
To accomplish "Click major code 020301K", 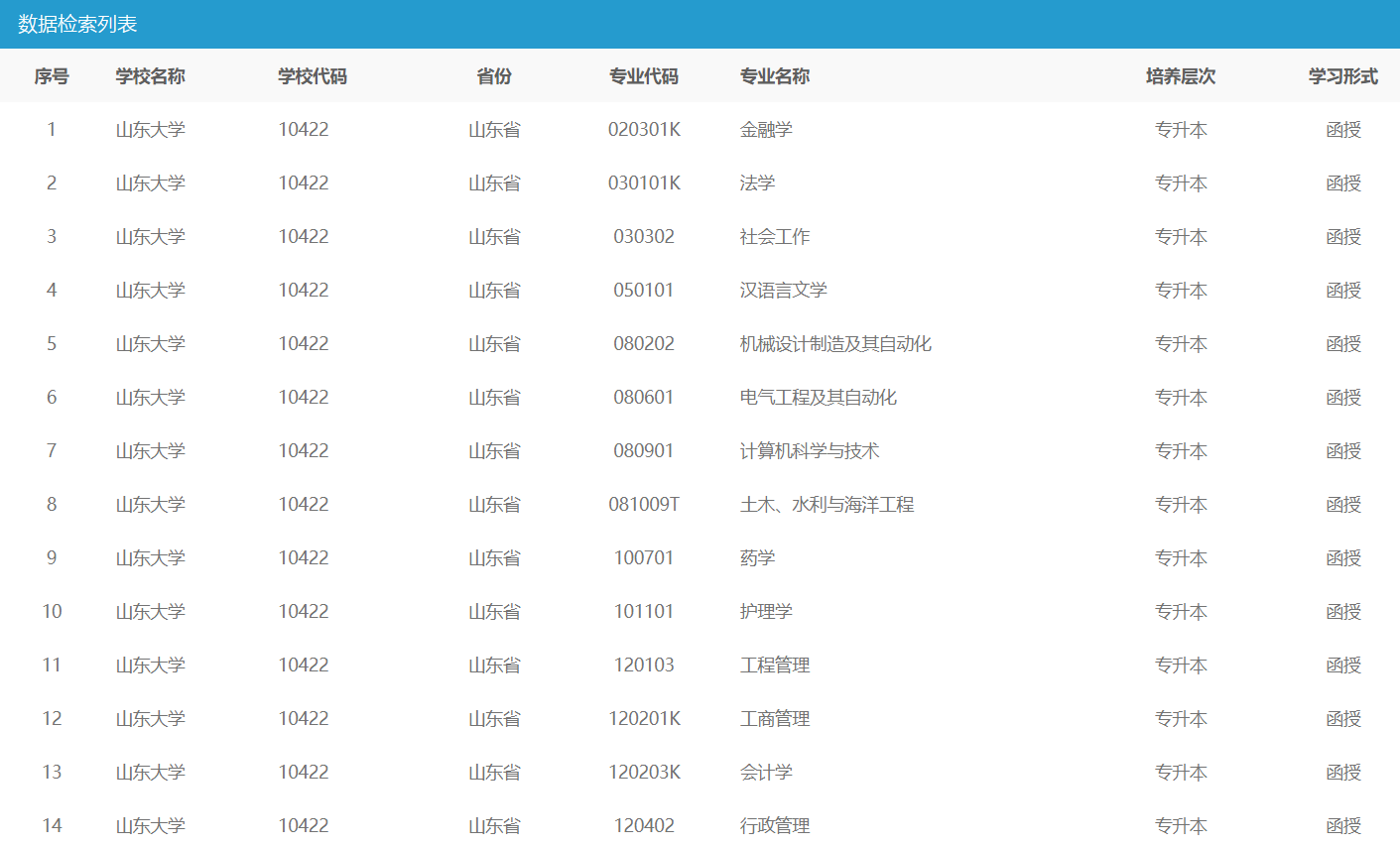I will click(x=644, y=130).
